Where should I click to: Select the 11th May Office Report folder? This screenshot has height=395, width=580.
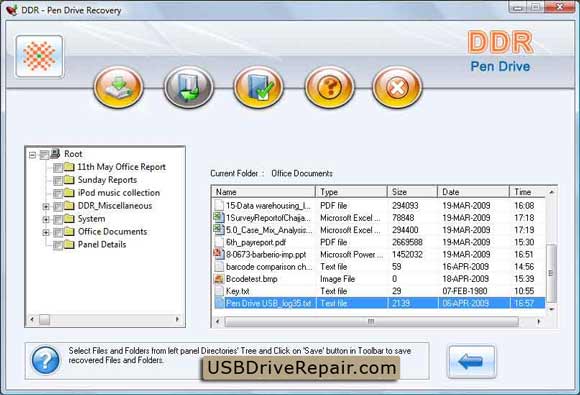pyautogui.click(x=122, y=167)
